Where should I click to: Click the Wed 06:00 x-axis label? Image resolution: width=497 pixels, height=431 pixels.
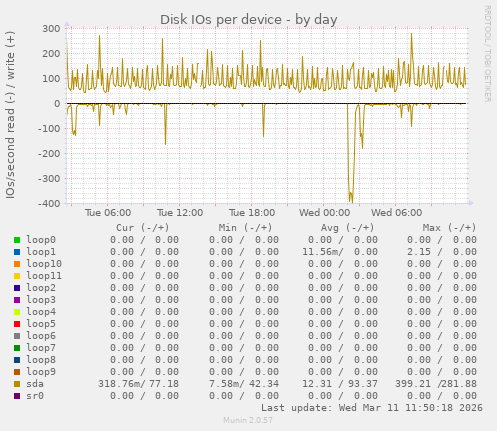pos(396,213)
